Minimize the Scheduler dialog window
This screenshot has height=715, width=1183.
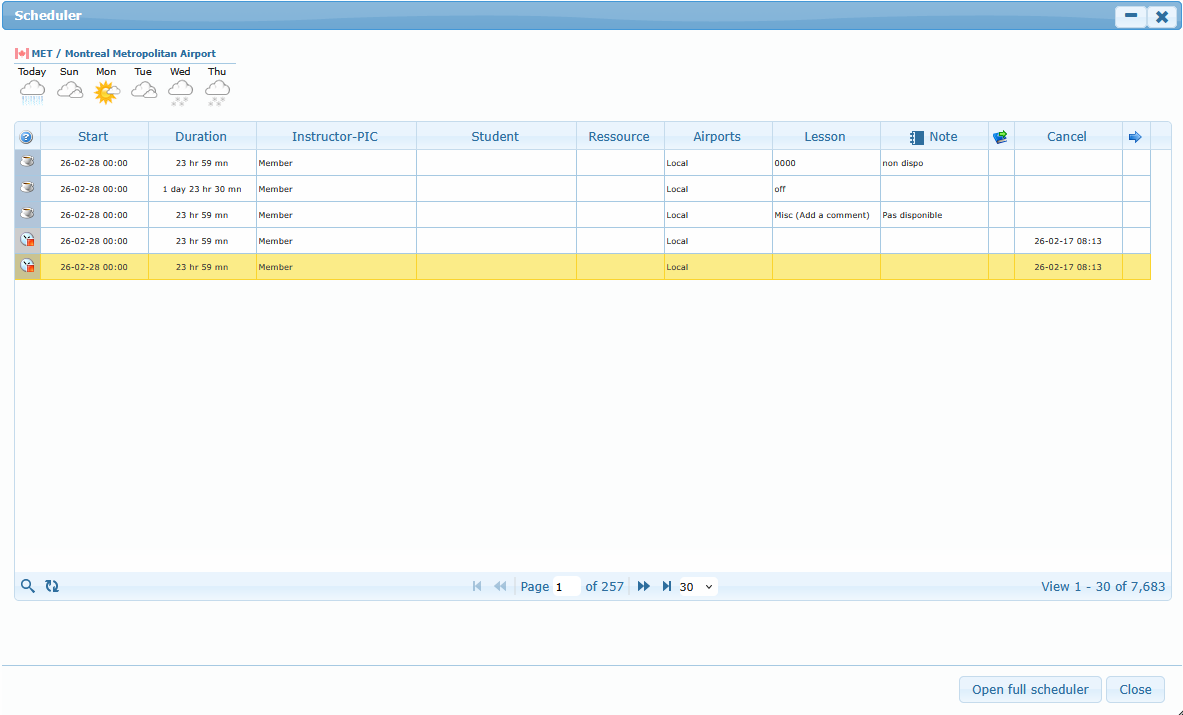[1131, 16]
